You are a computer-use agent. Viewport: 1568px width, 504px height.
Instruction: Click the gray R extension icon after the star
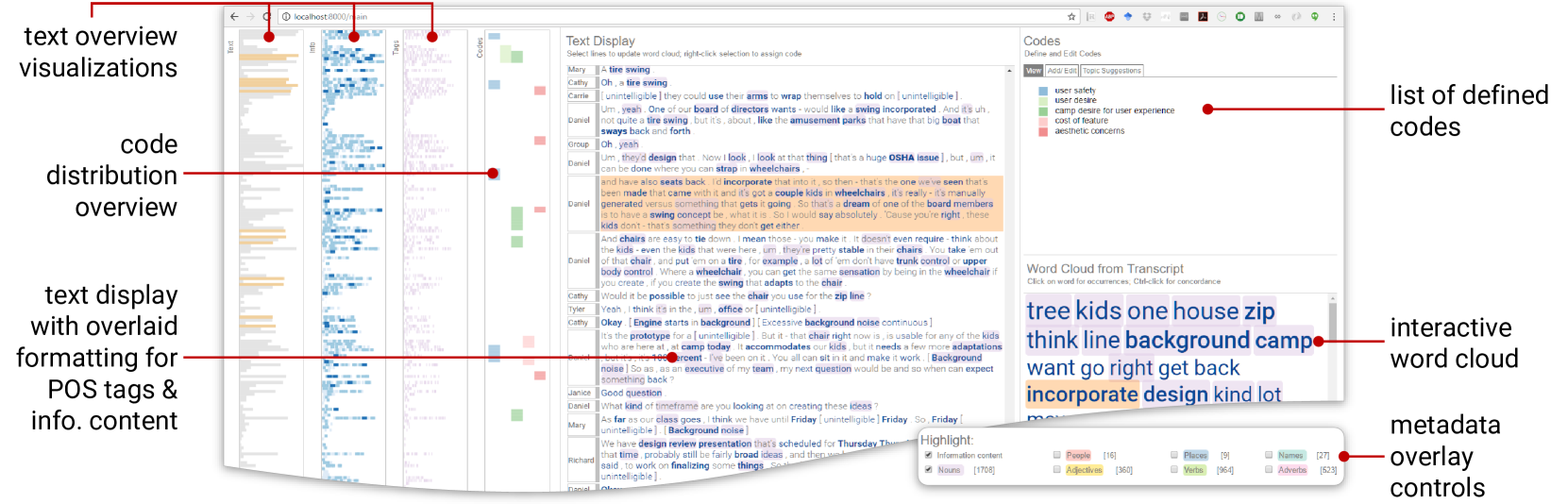coord(1090,16)
